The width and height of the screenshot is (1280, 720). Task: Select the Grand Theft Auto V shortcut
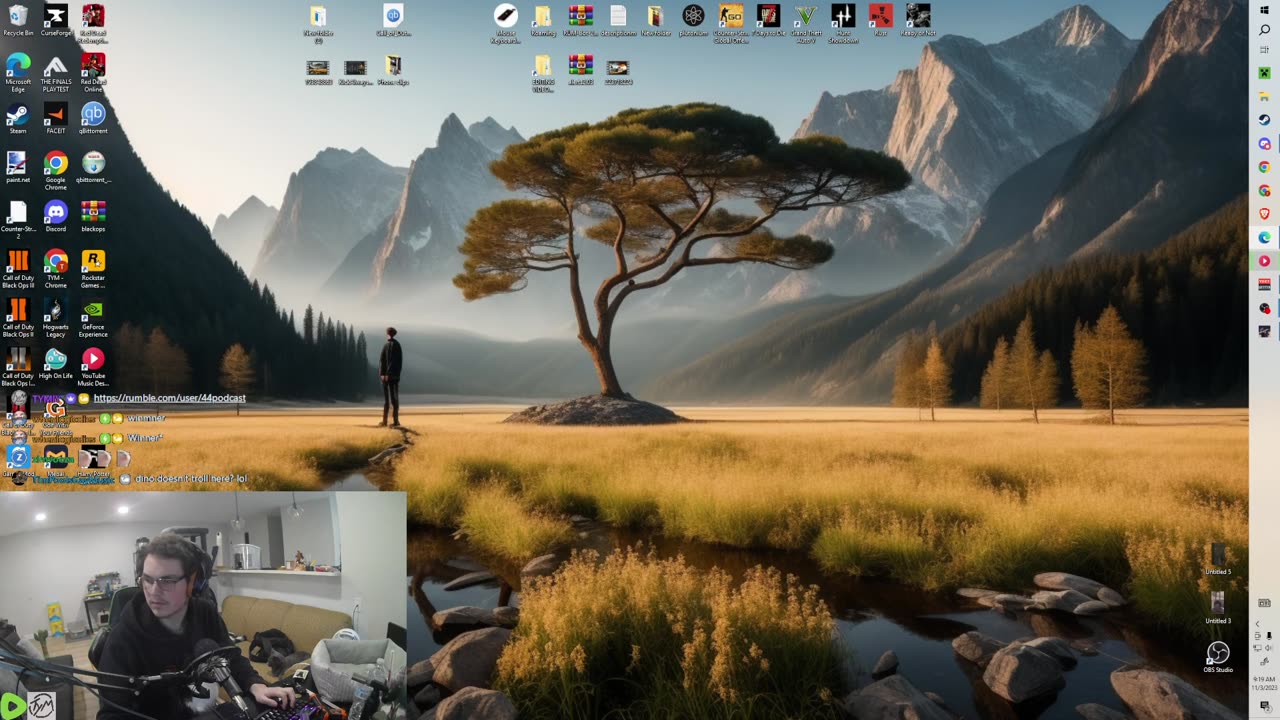pyautogui.click(x=806, y=23)
